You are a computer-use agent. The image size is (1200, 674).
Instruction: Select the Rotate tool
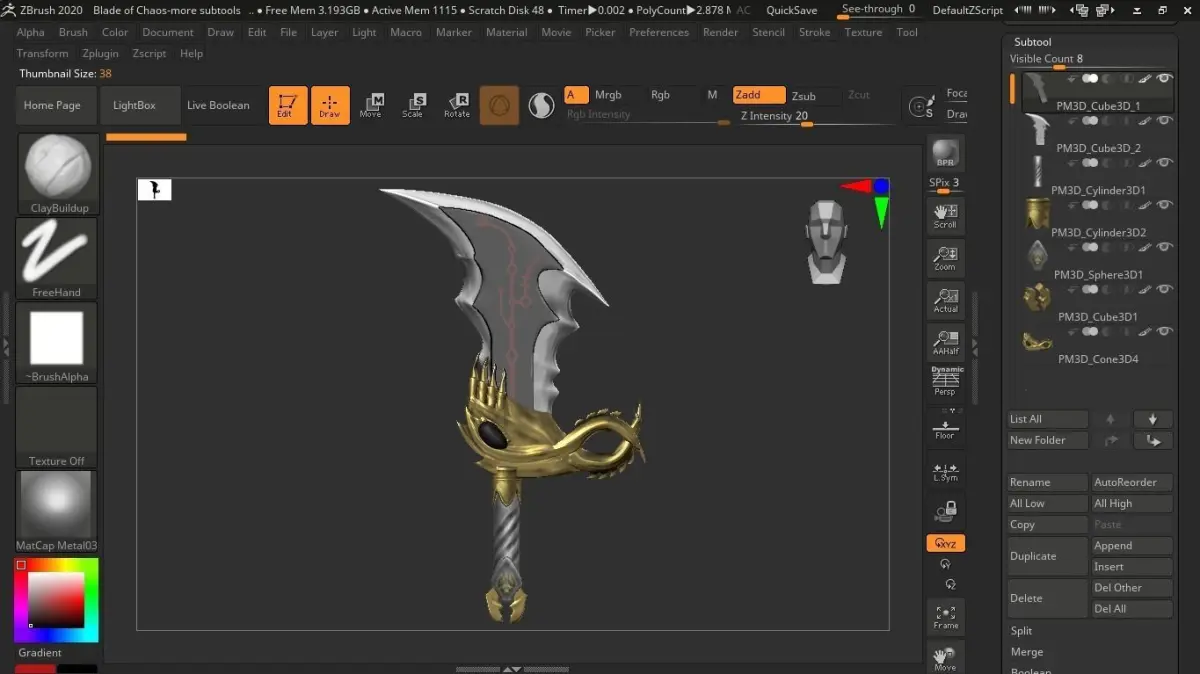[x=456, y=105]
